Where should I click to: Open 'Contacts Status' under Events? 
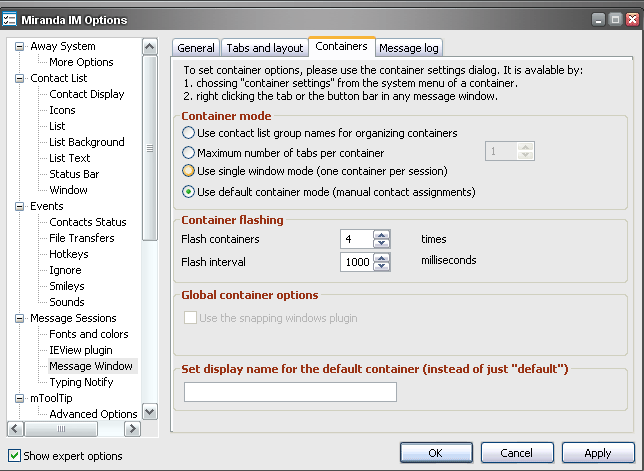[x=88, y=223]
